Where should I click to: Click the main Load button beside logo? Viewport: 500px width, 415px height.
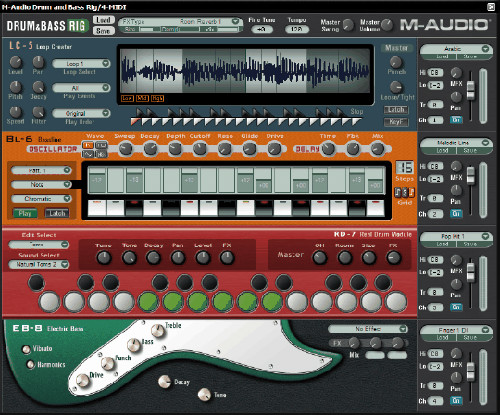click(103, 20)
